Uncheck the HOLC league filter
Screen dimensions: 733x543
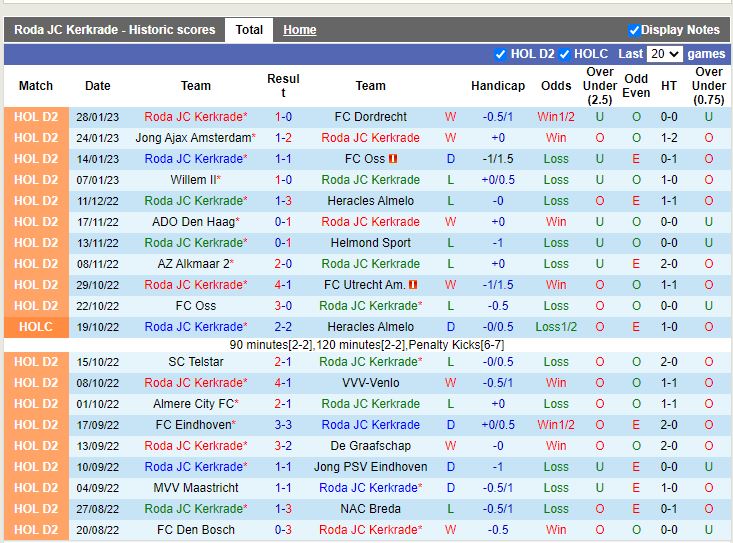point(564,54)
